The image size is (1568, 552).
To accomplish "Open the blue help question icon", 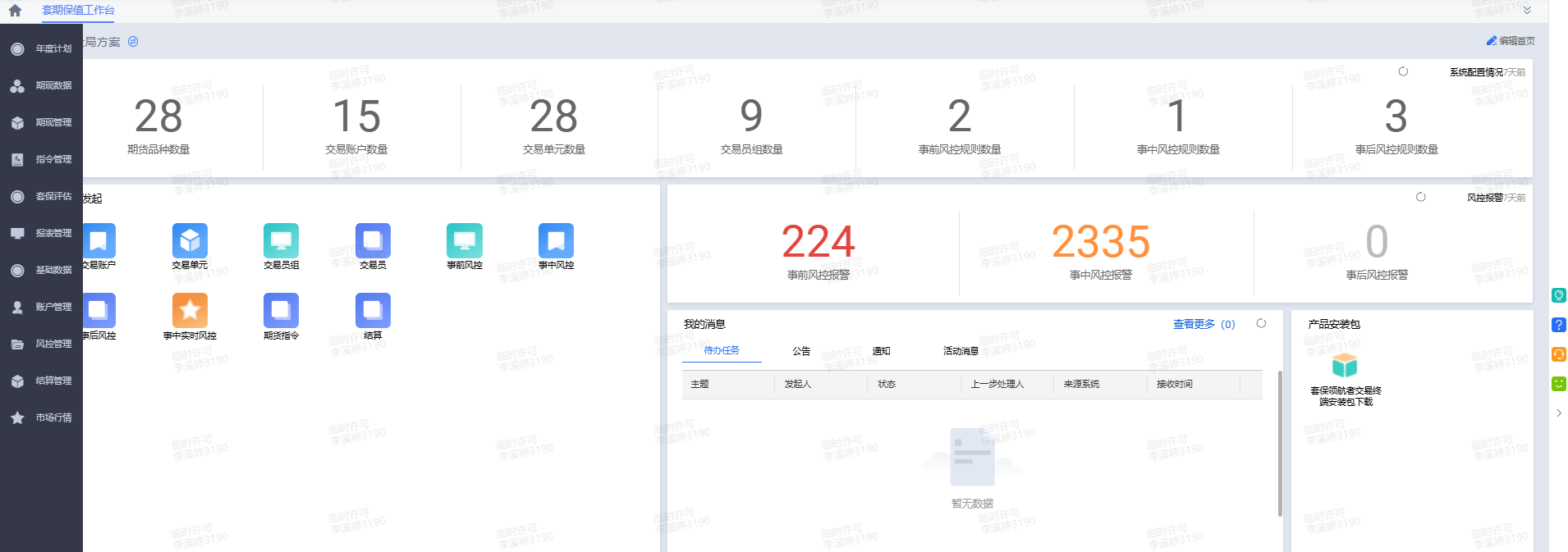I will pos(1559,325).
